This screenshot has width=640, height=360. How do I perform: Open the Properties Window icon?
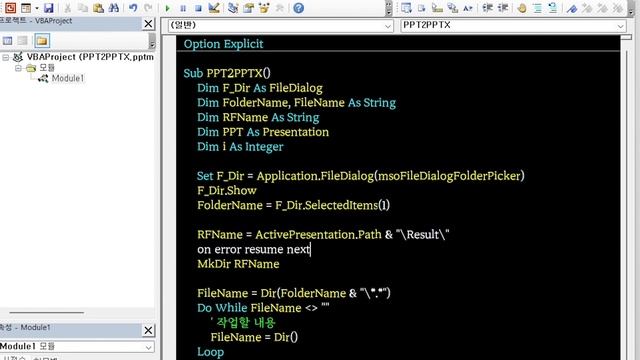[249, 8]
